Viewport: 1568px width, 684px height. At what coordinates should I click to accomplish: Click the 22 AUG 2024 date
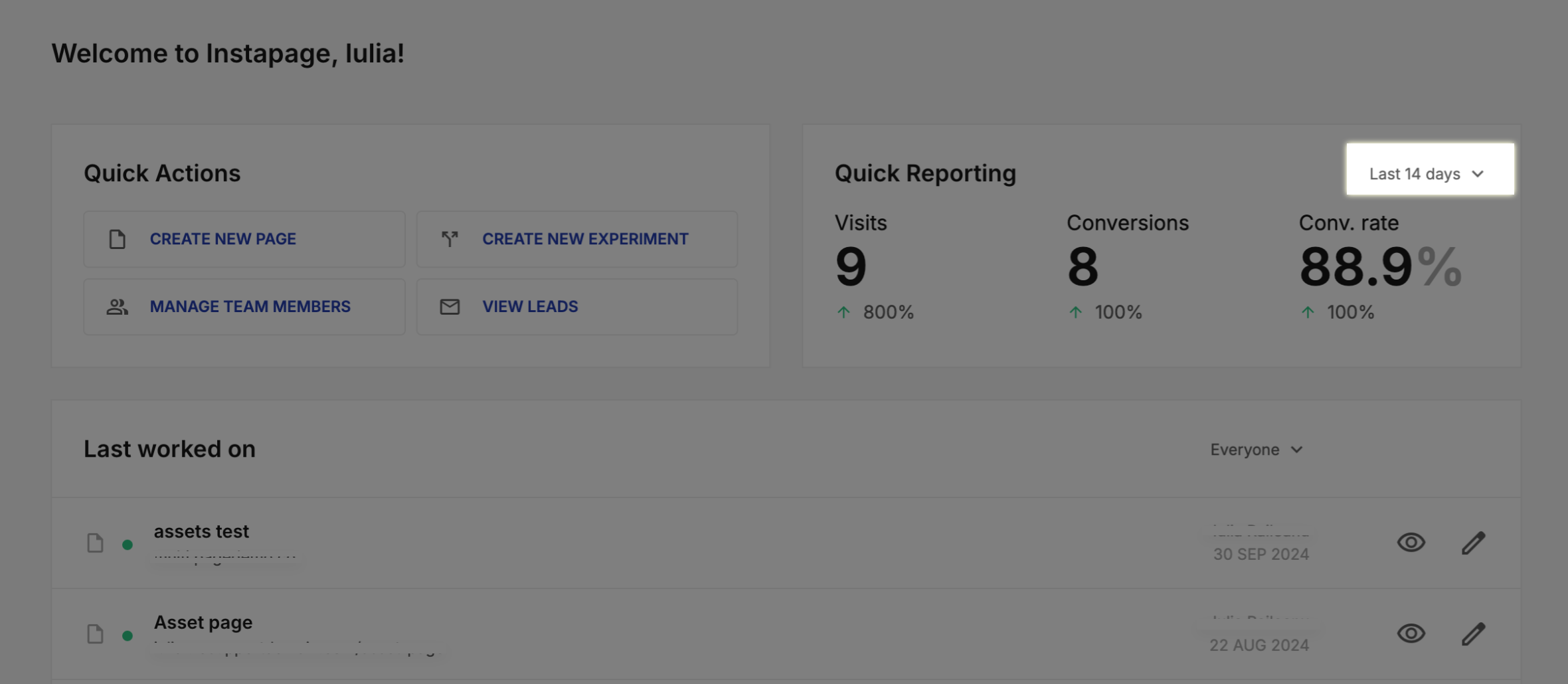click(x=1259, y=645)
